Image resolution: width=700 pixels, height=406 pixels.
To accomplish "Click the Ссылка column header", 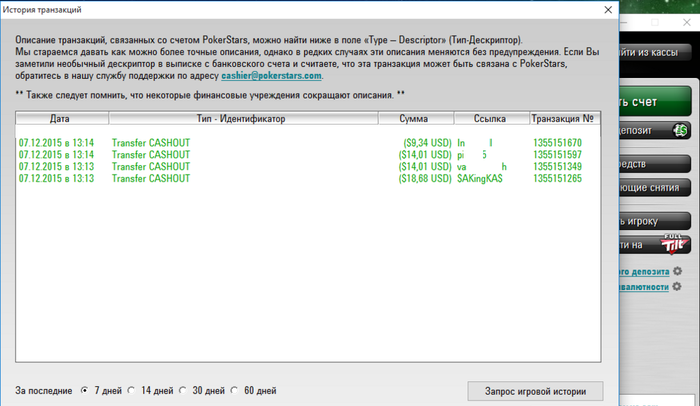I will tap(492, 118).
